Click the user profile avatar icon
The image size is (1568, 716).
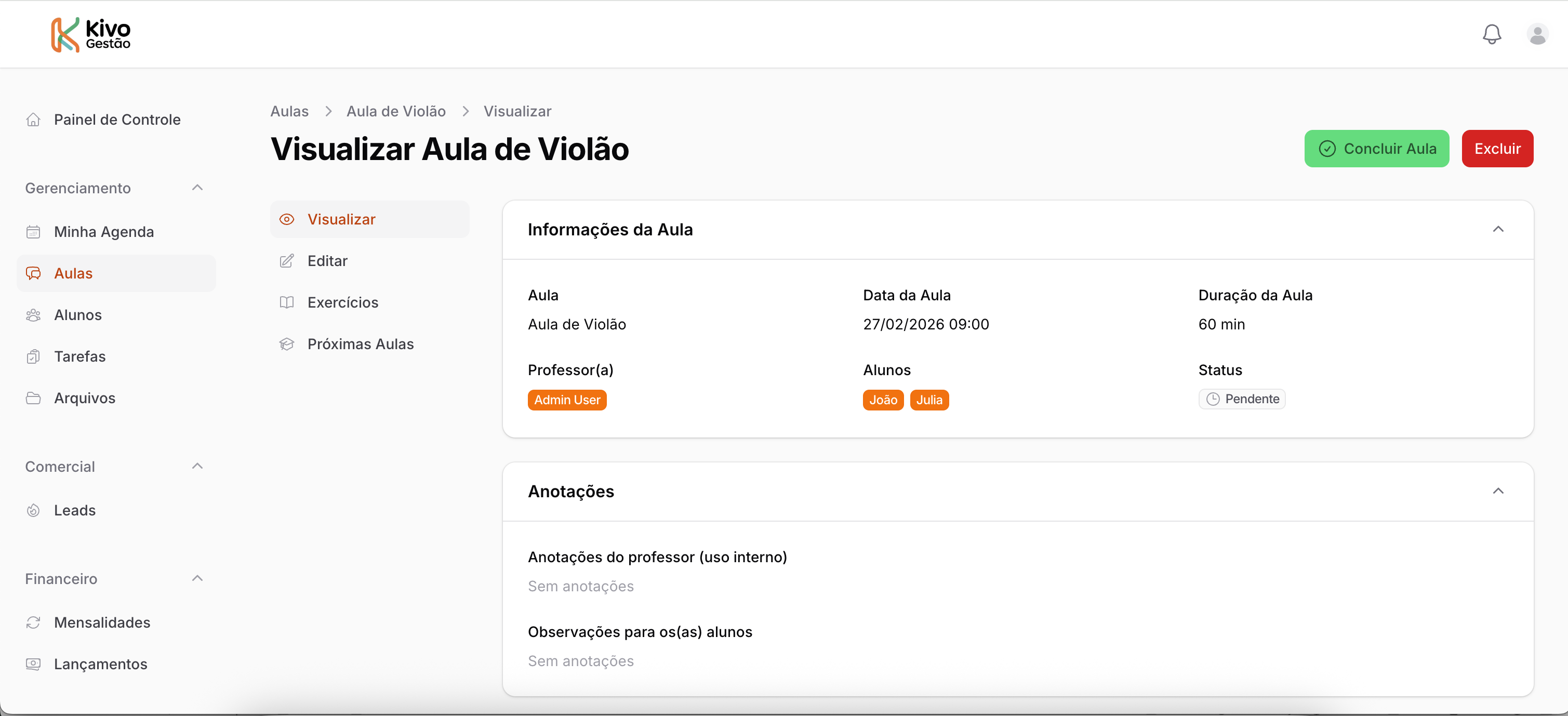pos(1537,34)
